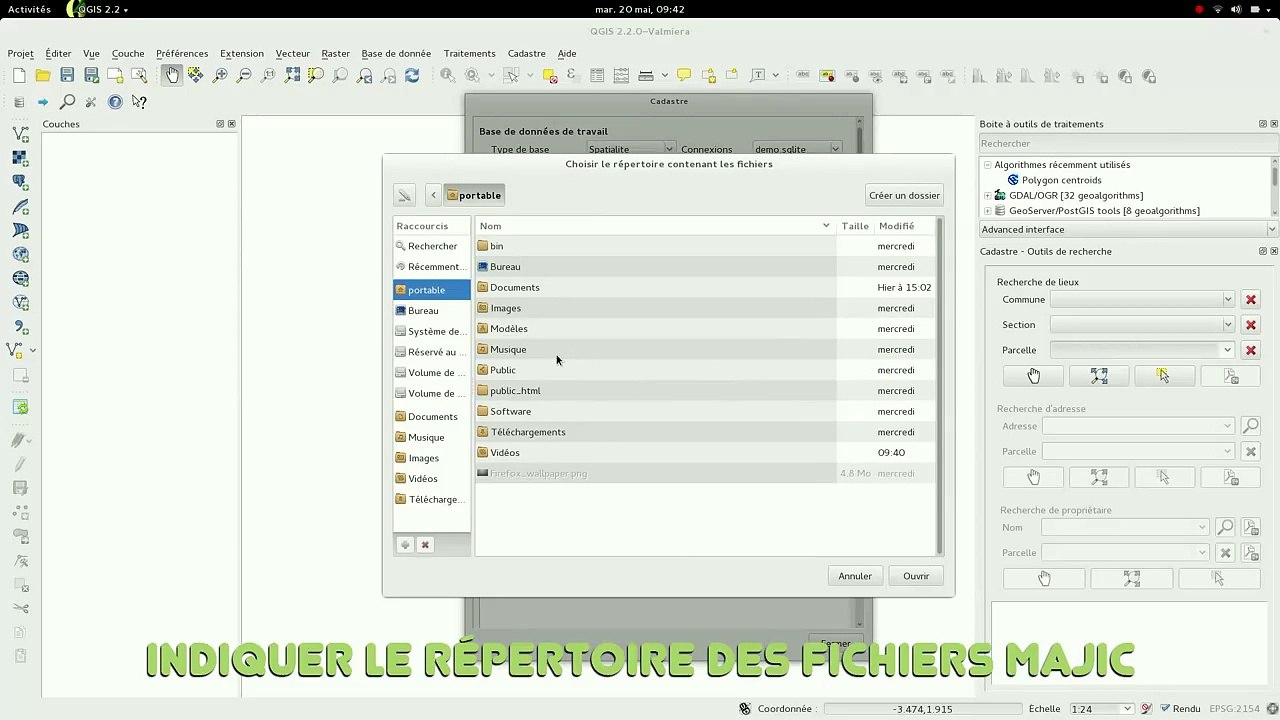The image size is (1280, 720).
Task: Click the blue Help icon in second toolbar row
Action: pos(115,102)
